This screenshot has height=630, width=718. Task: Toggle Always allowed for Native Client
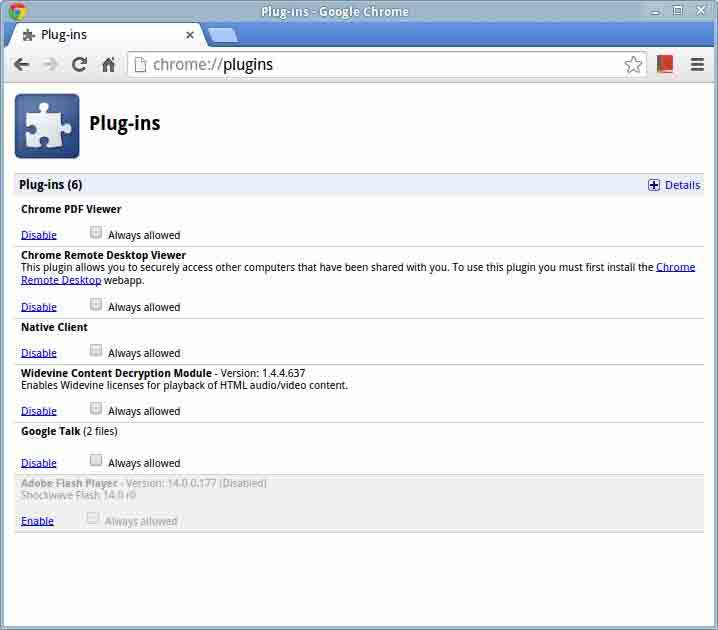96,350
